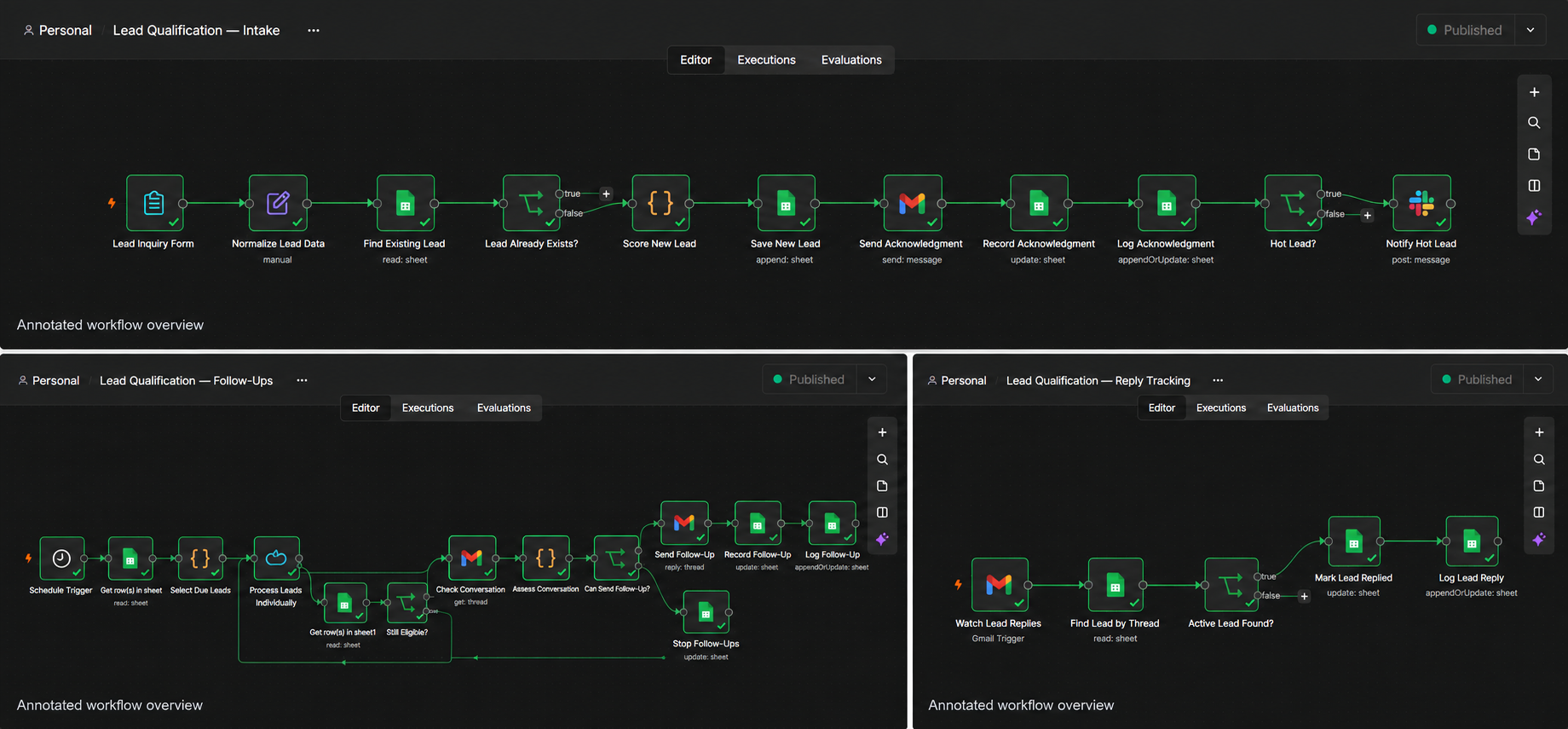
Task: Open the more options menu beside Reply Tracking title
Action: tap(1218, 380)
